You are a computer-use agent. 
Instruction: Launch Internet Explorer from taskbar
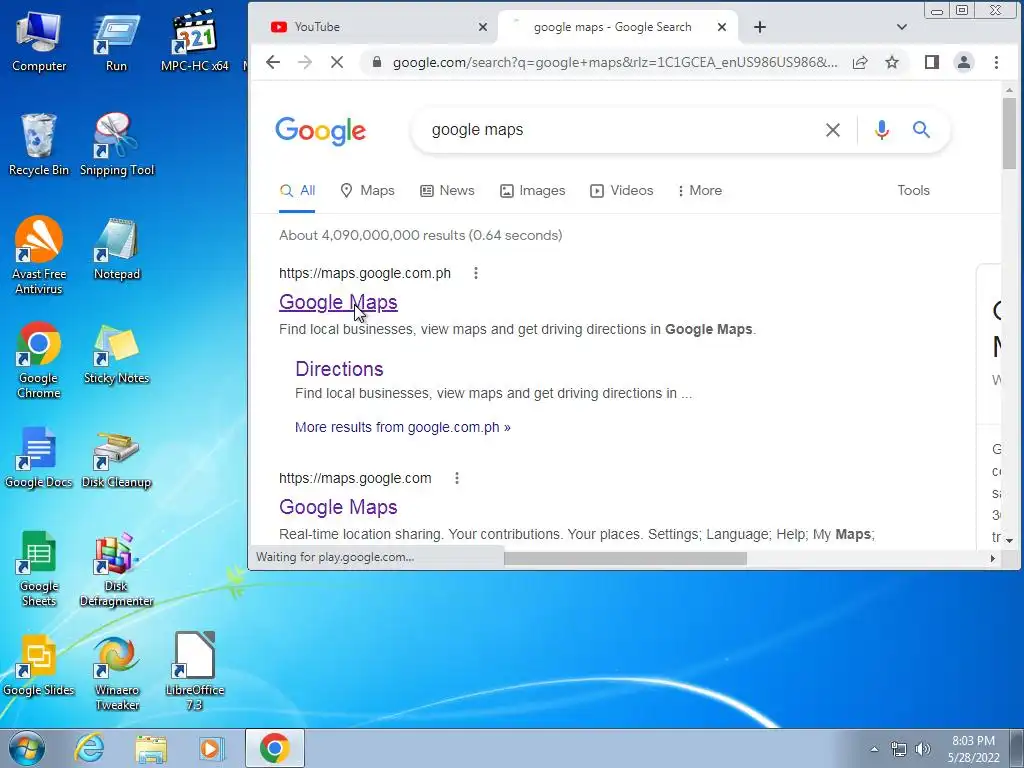[x=89, y=748]
